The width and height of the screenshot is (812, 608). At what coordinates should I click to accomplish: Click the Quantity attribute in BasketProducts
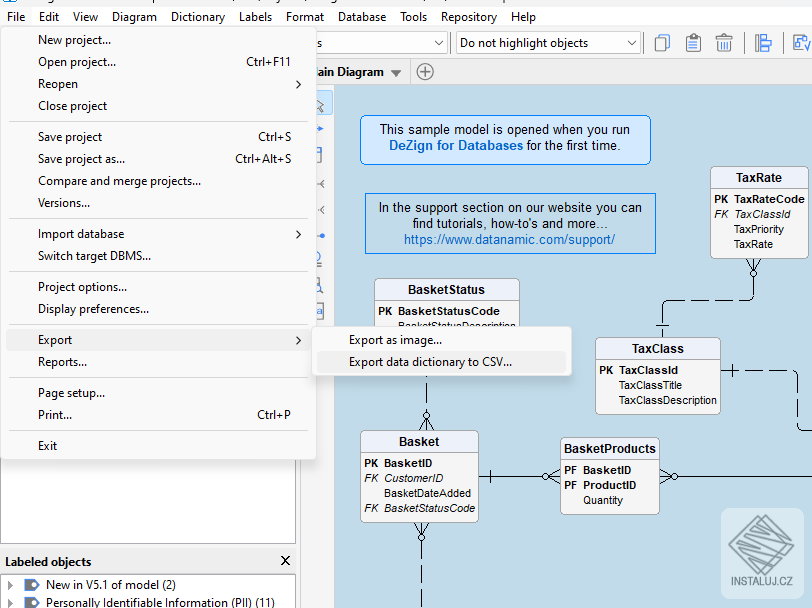pyautogui.click(x=603, y=500)
